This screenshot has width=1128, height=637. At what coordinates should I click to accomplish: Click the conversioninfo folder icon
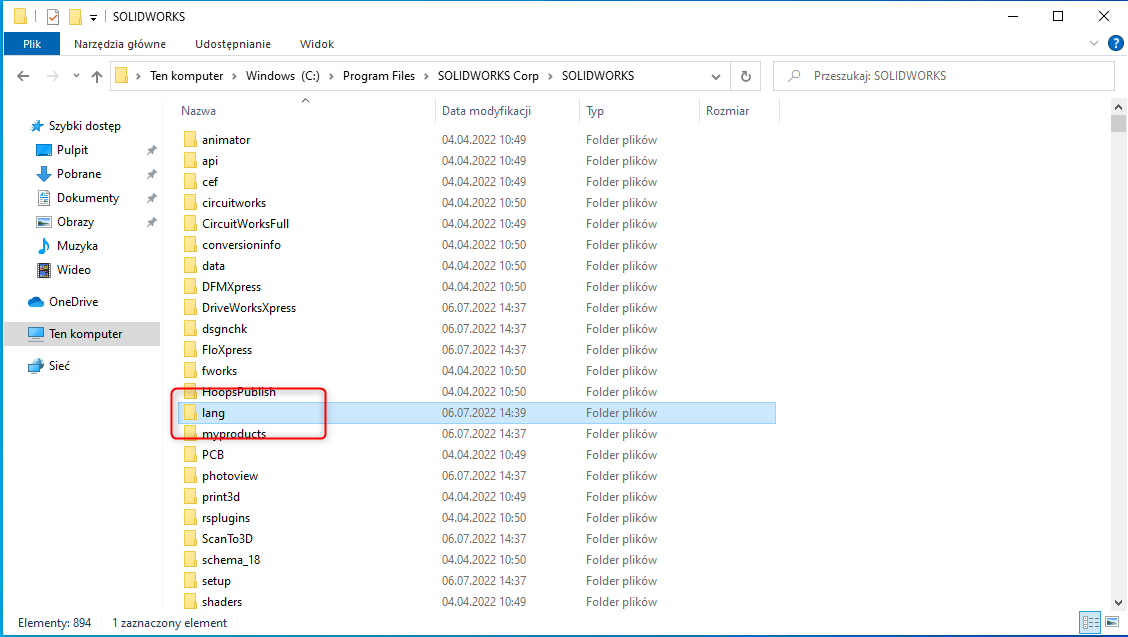click(190, 245)
